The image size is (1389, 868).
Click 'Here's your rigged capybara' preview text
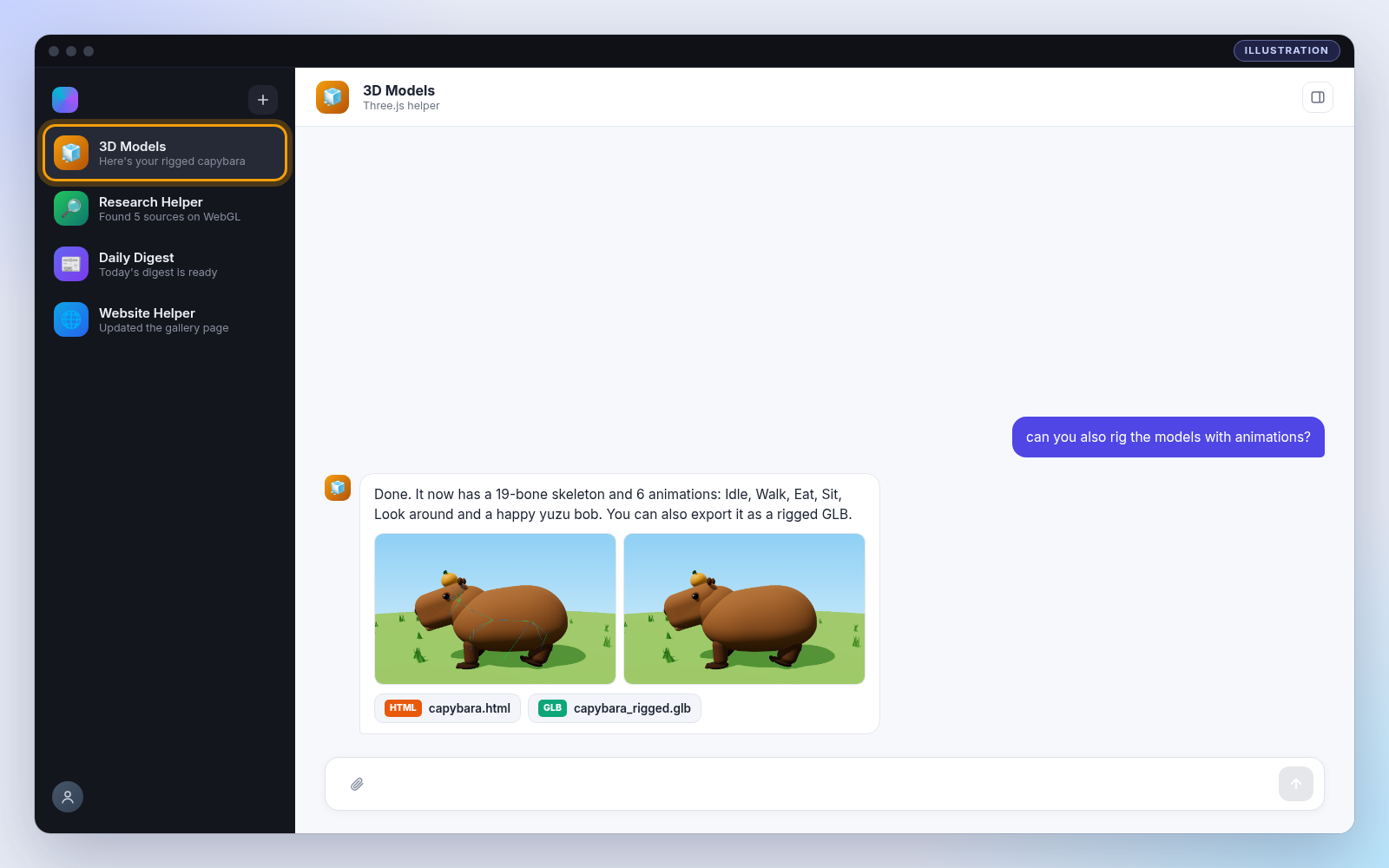coord(172,161)
